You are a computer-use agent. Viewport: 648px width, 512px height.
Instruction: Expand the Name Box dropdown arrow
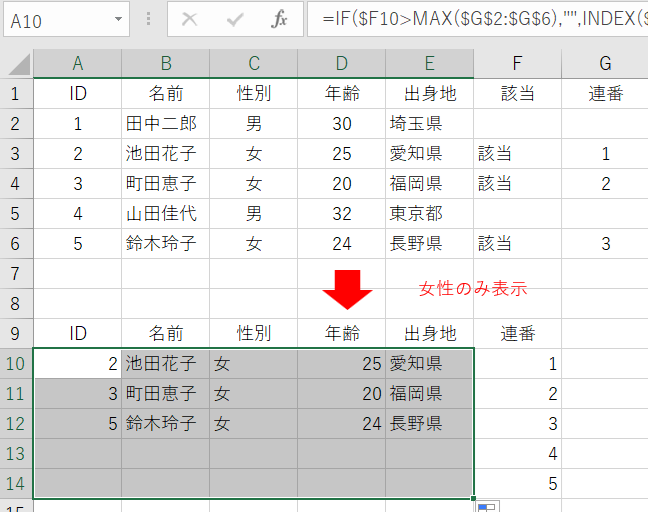[120, 19]
